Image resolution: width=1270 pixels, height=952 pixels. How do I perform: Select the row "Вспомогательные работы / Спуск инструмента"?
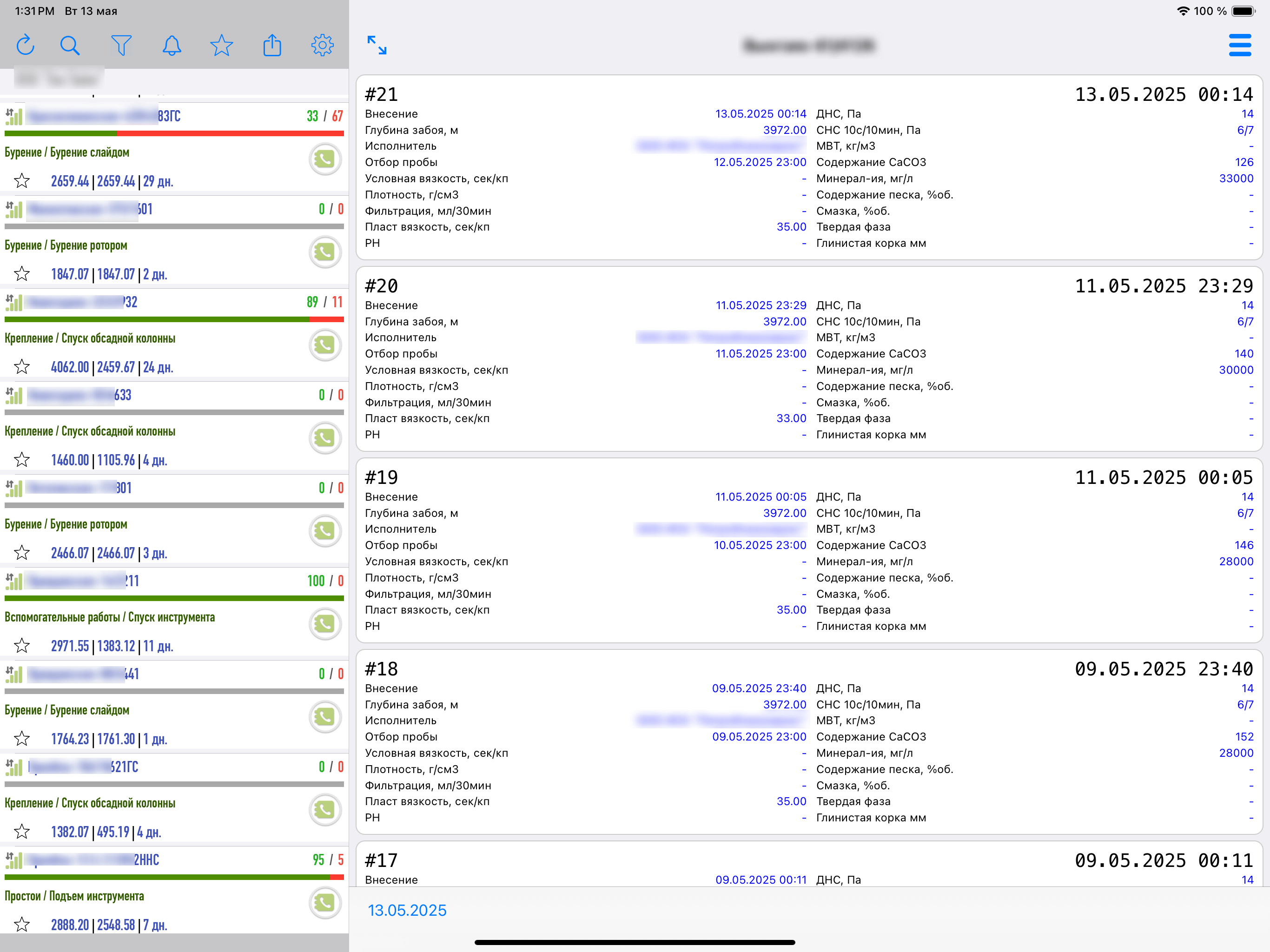pyautogui.click(x=110, y=618)
